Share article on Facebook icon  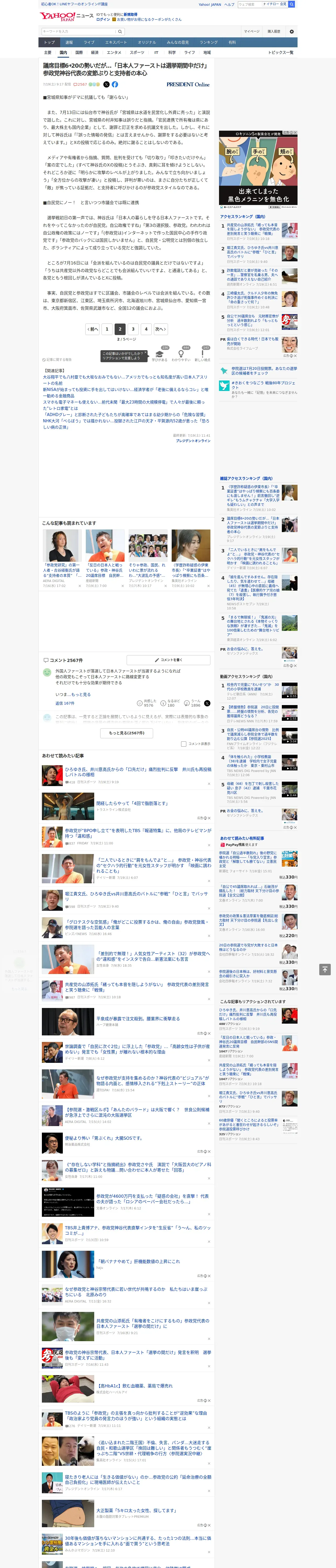(115, 85)
